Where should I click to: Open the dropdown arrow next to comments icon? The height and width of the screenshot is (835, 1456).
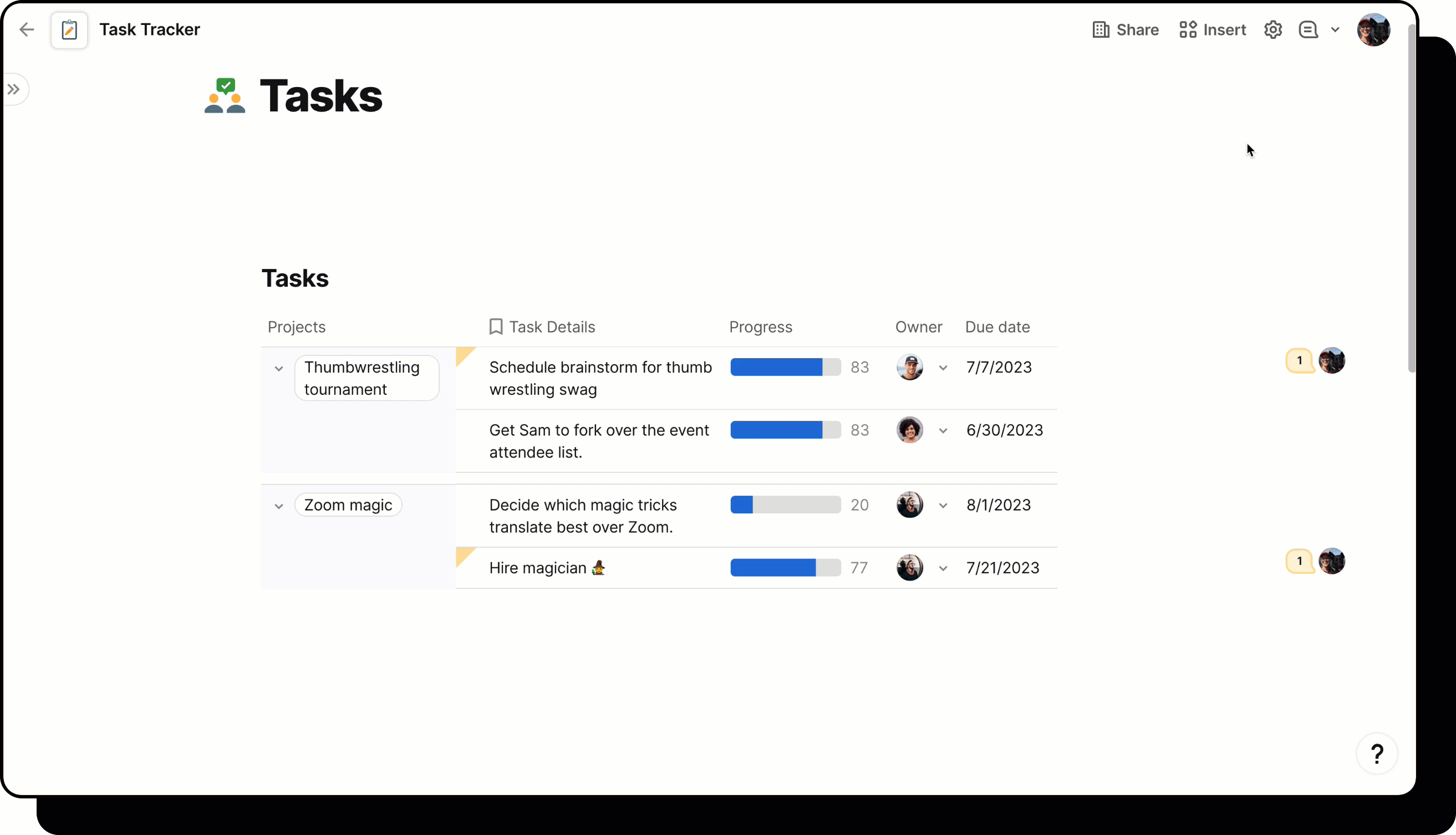(1335, 30)
